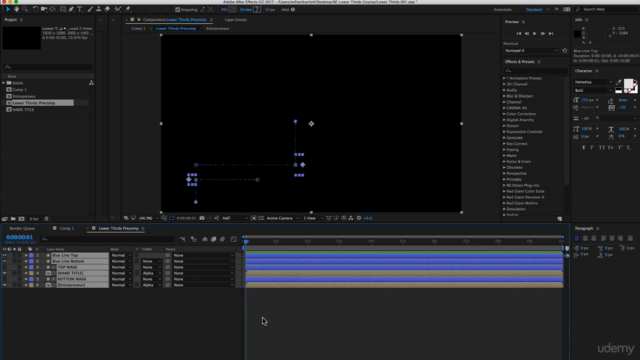Screen dimensions: 640x360
Task: Select the Lower Thirds Precomp timeline tab
Action: (x=118, y=229)
